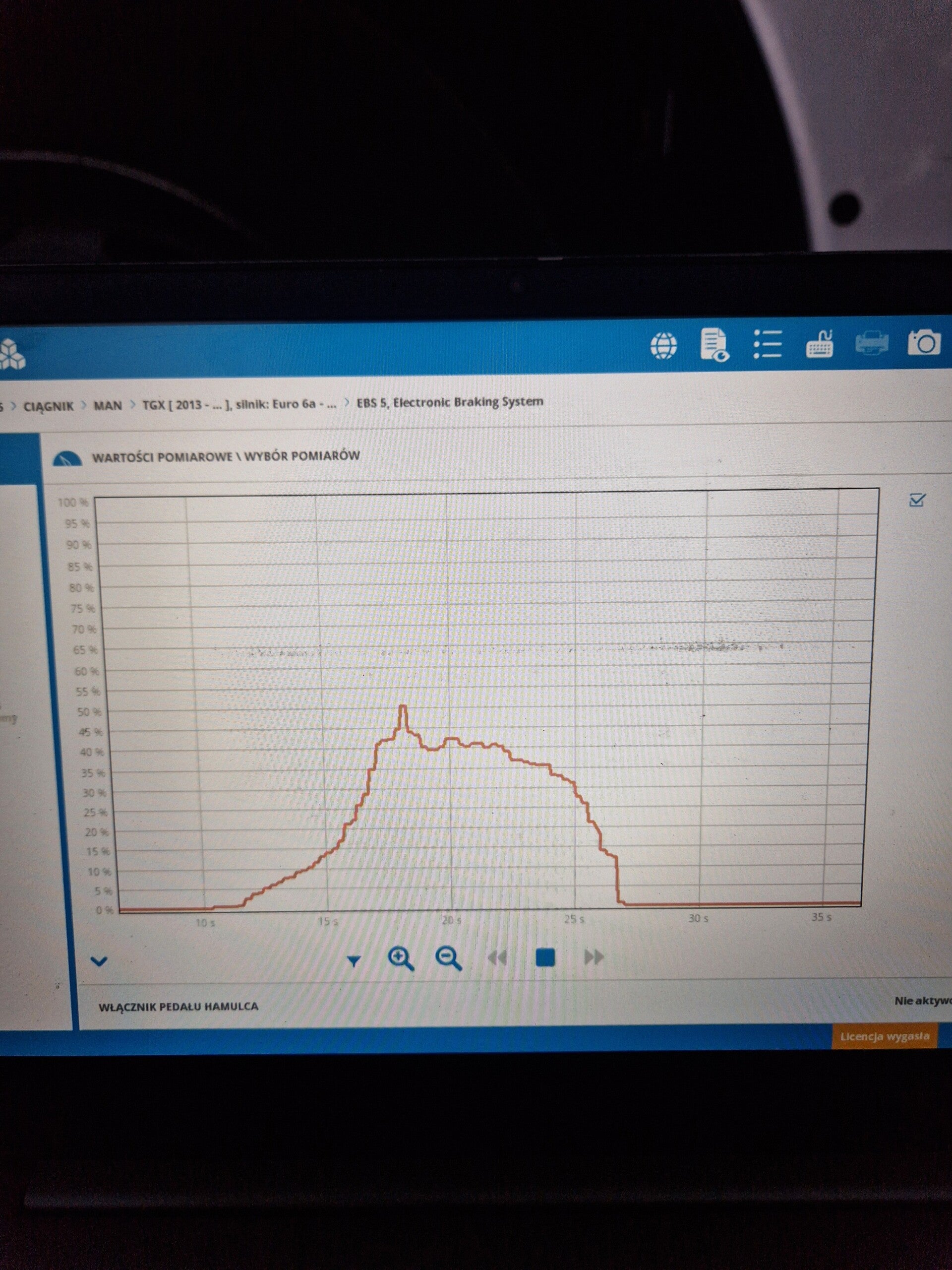Zoom in on the chart
The image size is (952, 1270).
(x=401, y=958)
